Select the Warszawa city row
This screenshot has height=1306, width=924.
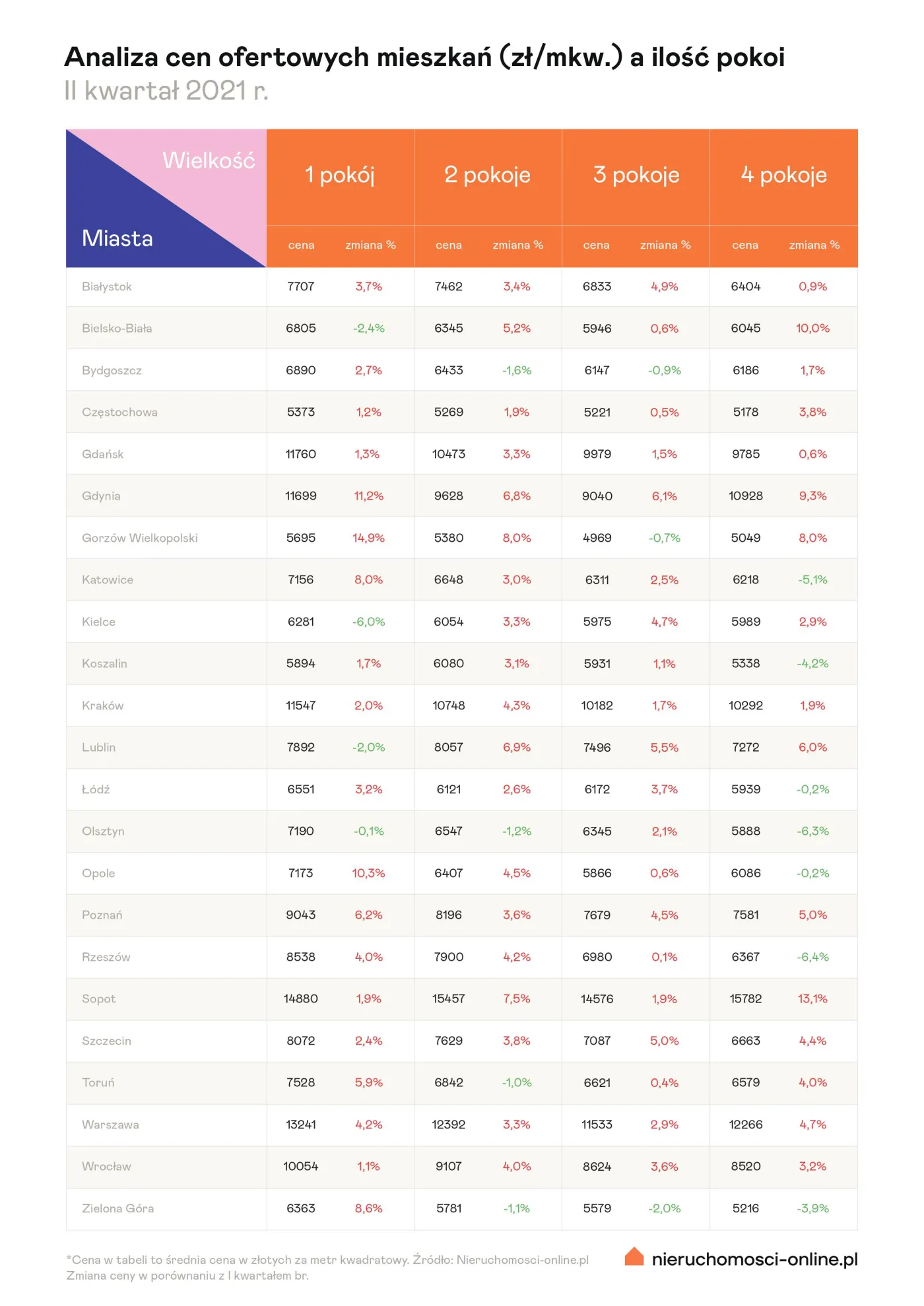[110, 1125]
